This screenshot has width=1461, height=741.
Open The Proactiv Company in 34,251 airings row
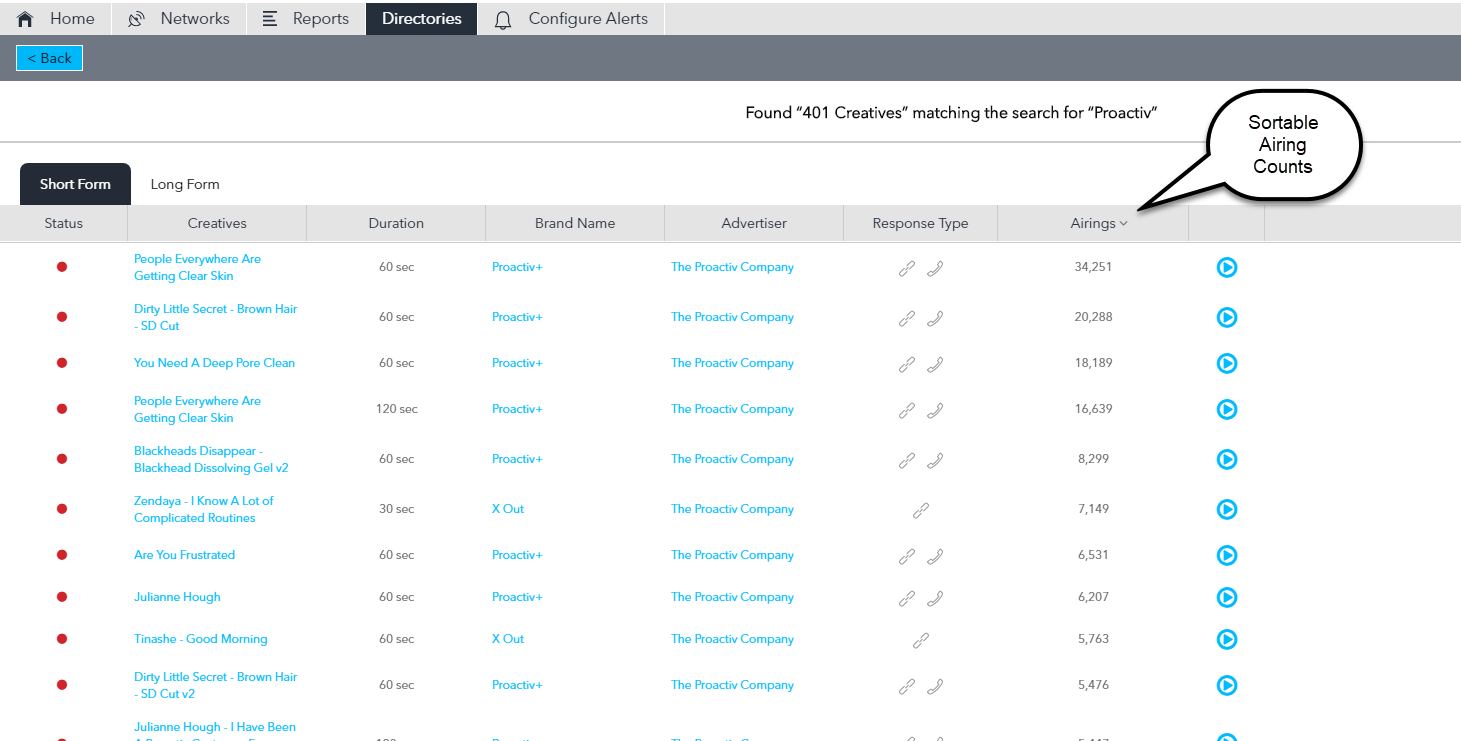click(732, 267)
